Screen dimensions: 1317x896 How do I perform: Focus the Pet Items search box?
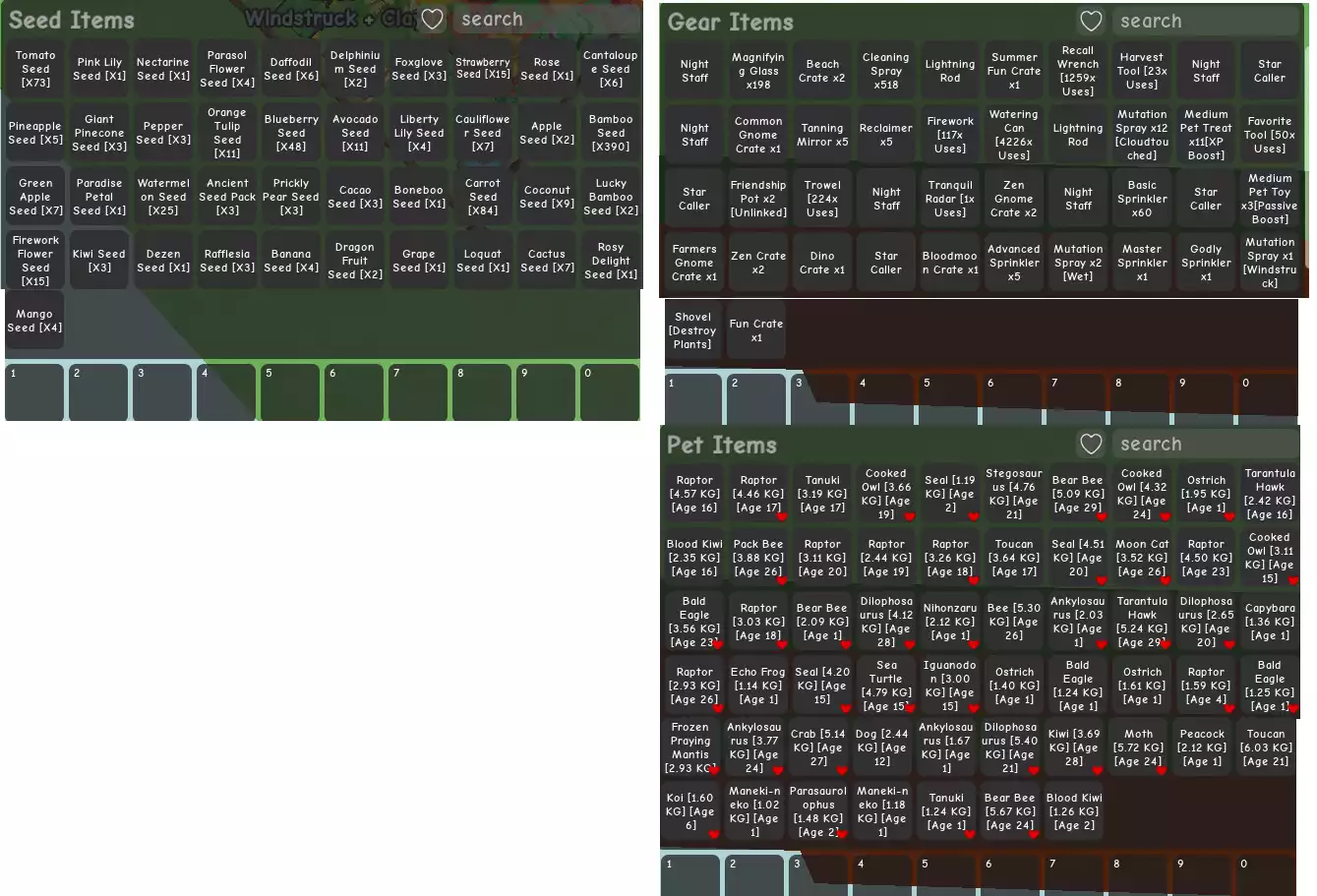coord(1205,445)
